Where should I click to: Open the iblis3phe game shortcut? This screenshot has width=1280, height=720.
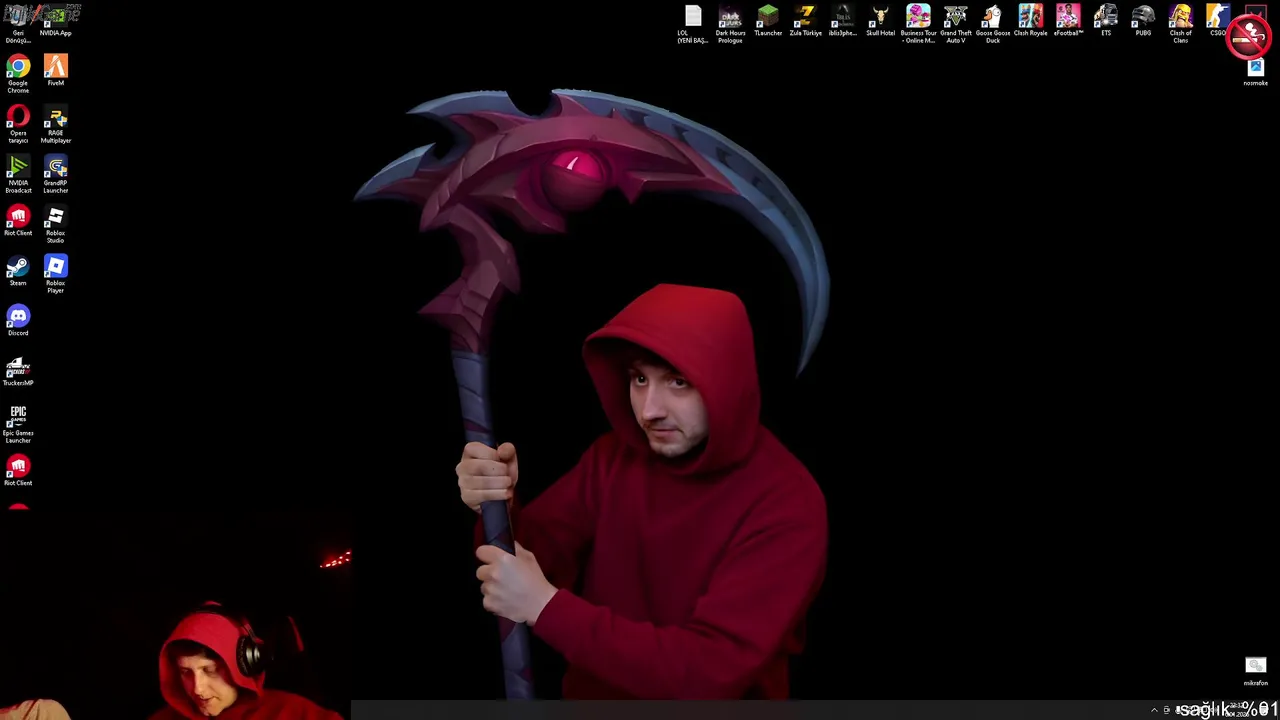[x=843, y=21]
